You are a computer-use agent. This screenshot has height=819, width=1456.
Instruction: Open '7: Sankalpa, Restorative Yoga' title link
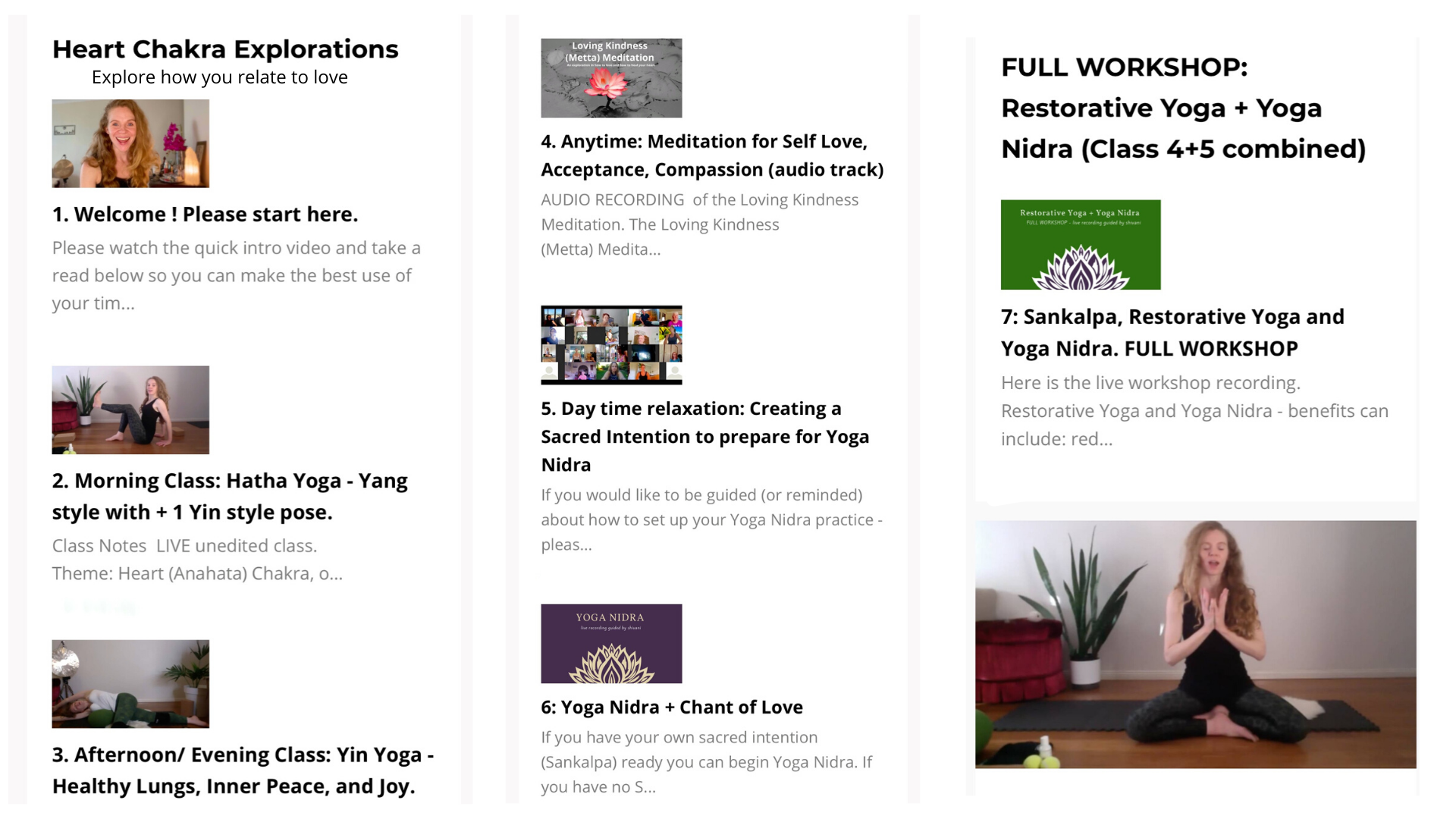click(x=1172, y=333)
